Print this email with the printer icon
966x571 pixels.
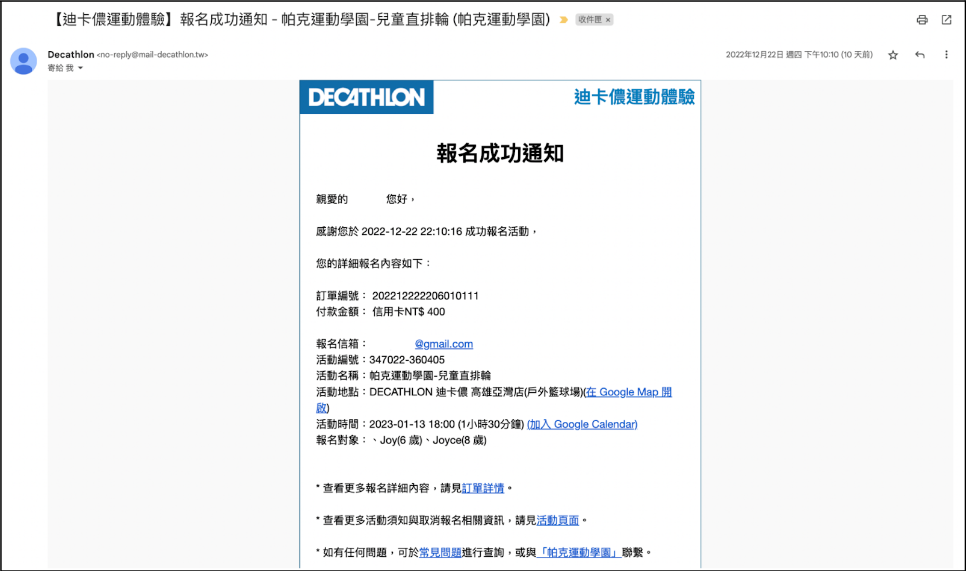coord(922,20)
